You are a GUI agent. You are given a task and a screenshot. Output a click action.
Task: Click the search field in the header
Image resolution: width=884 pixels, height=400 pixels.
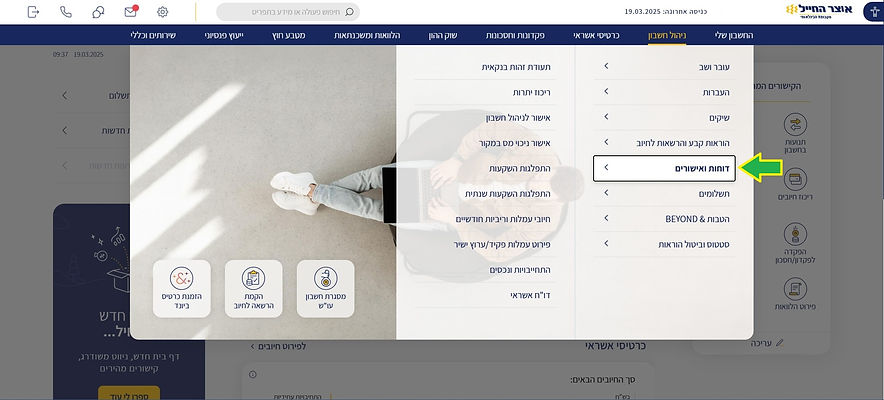(x=288, y=12)
